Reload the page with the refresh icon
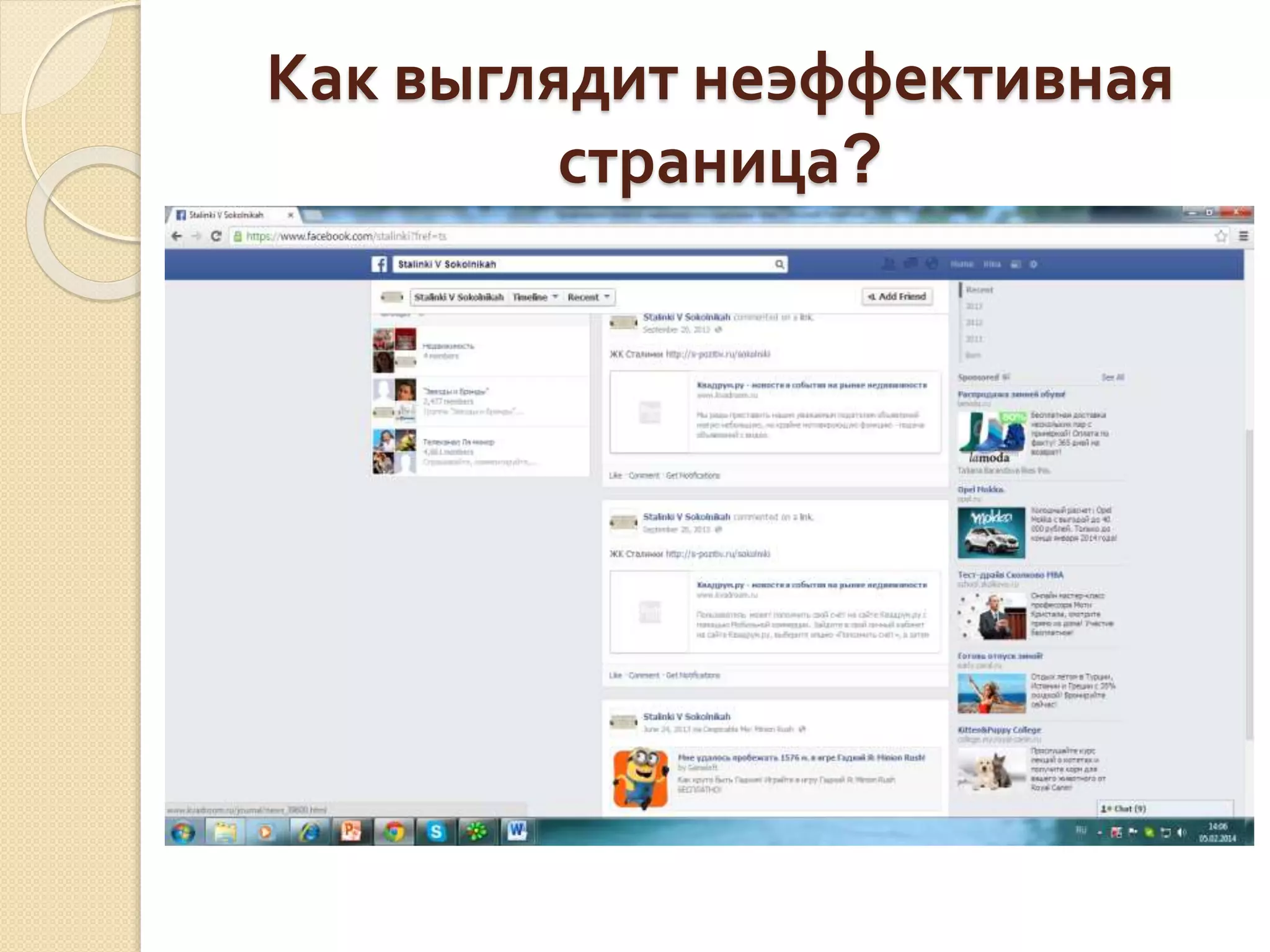The height and width of the screenshot is (952, 1270). 216,236
